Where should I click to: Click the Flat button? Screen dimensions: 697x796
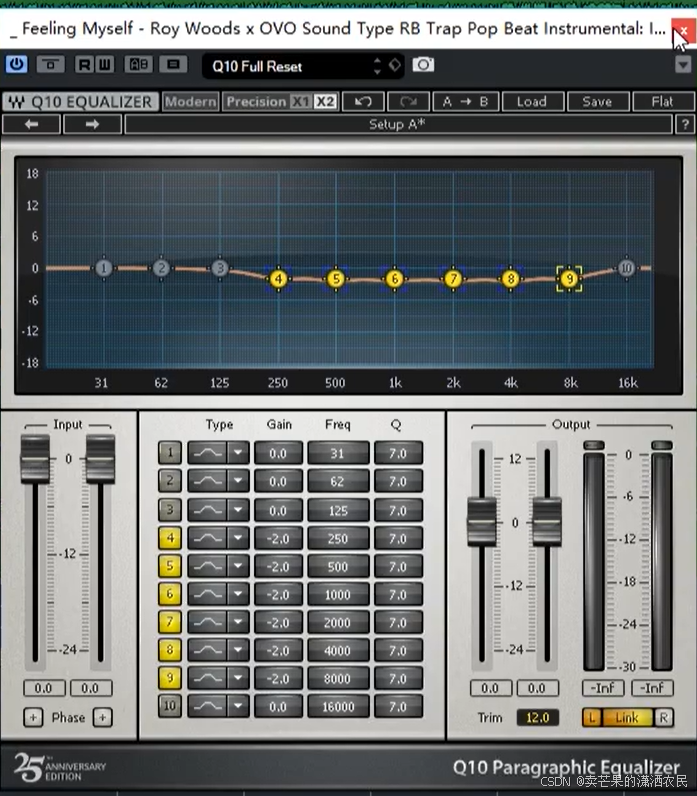click(662, 102)
